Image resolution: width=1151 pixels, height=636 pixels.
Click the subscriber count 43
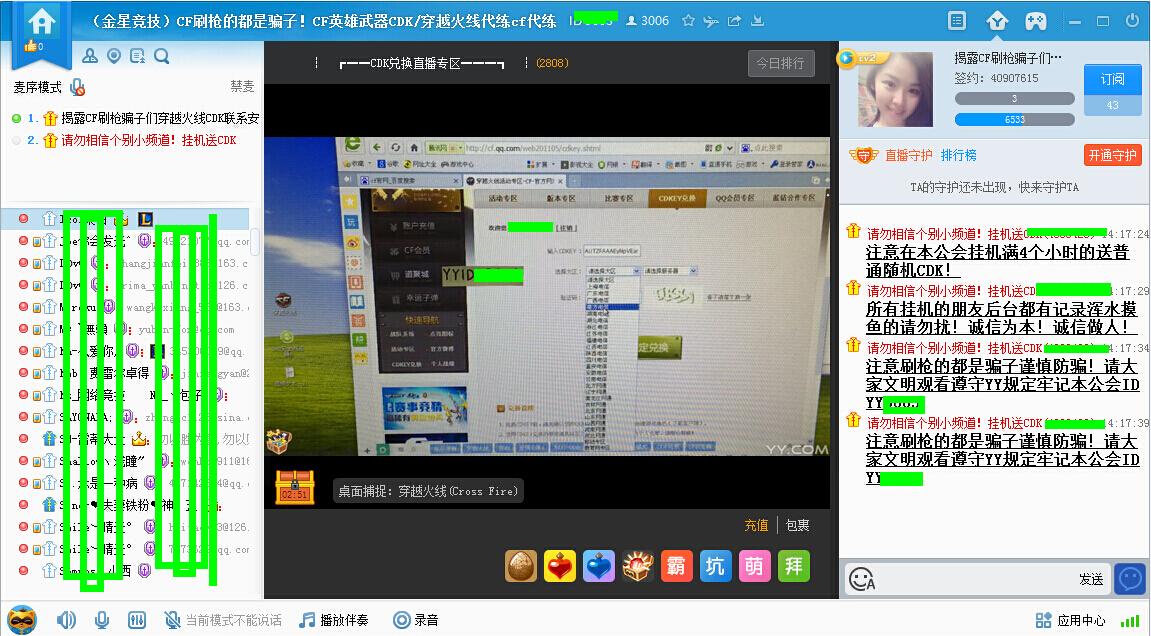pyautogui.click(x=1112, y=106)
